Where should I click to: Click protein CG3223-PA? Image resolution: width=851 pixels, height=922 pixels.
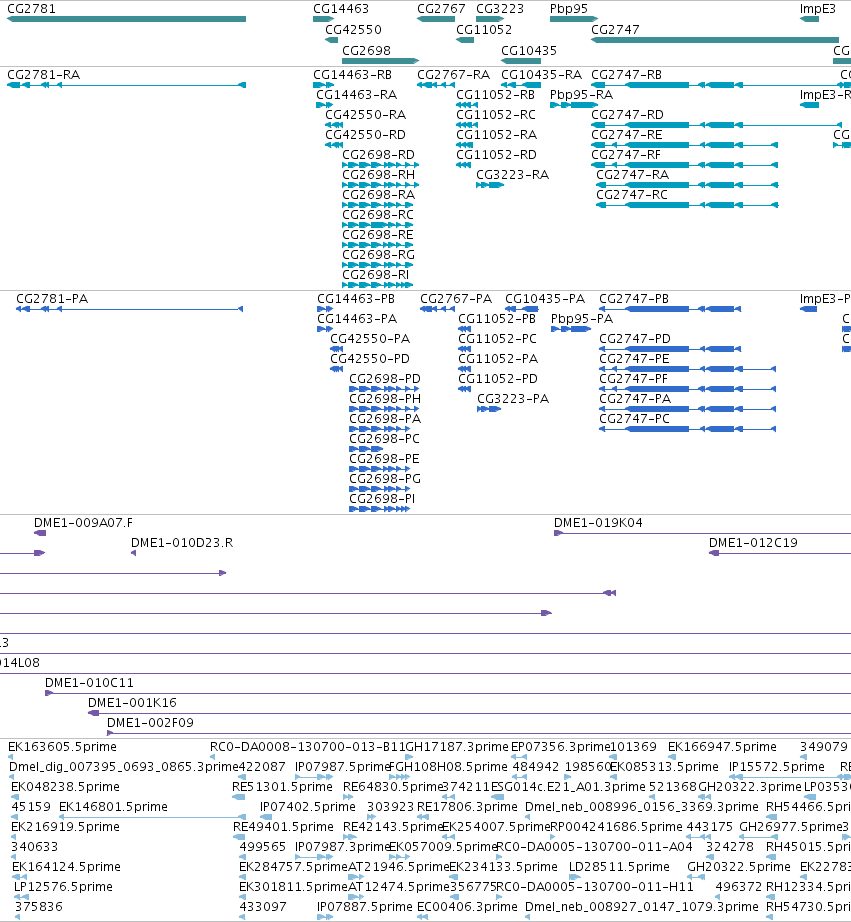[513, 399]
